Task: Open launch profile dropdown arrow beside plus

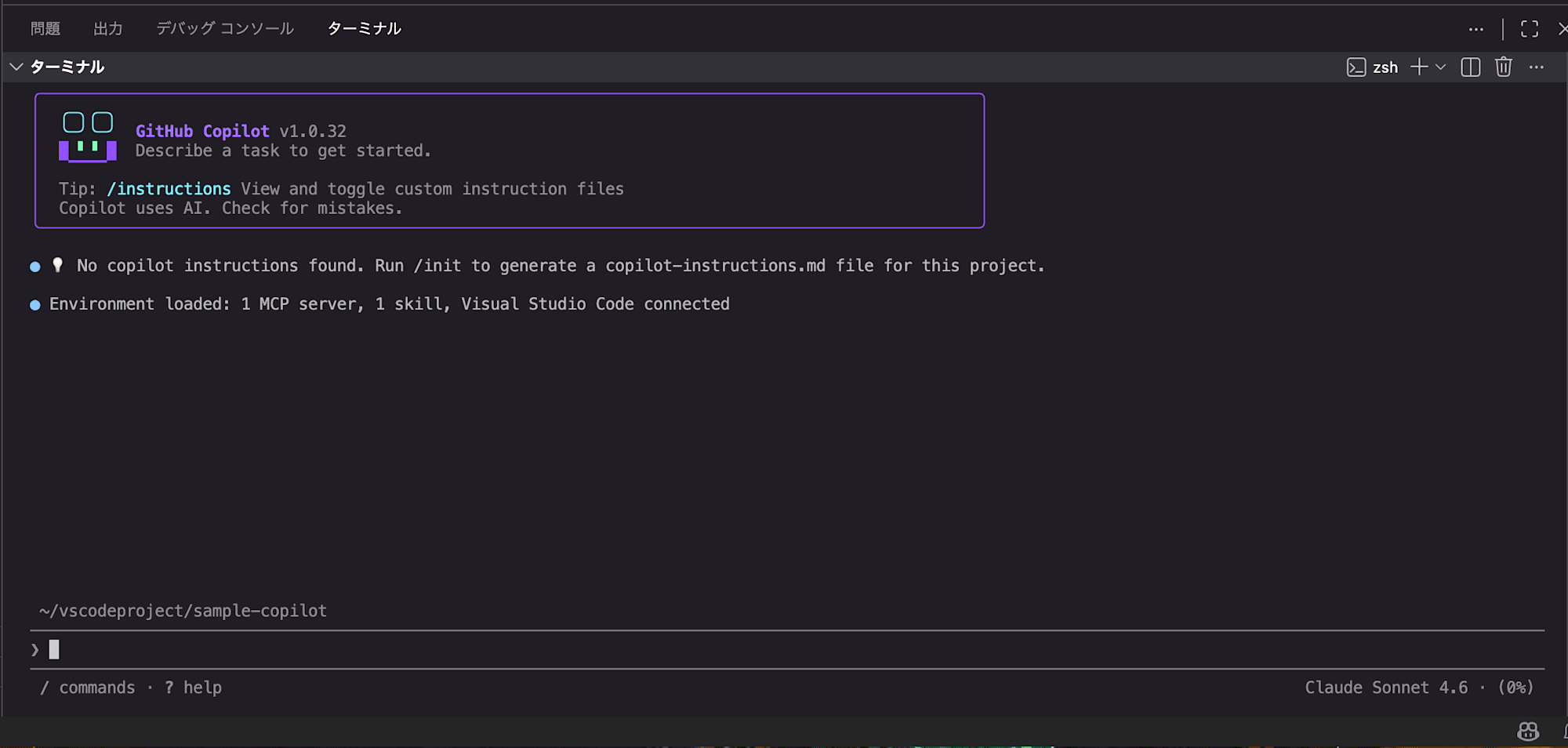Action: [x=1441, y=67]
